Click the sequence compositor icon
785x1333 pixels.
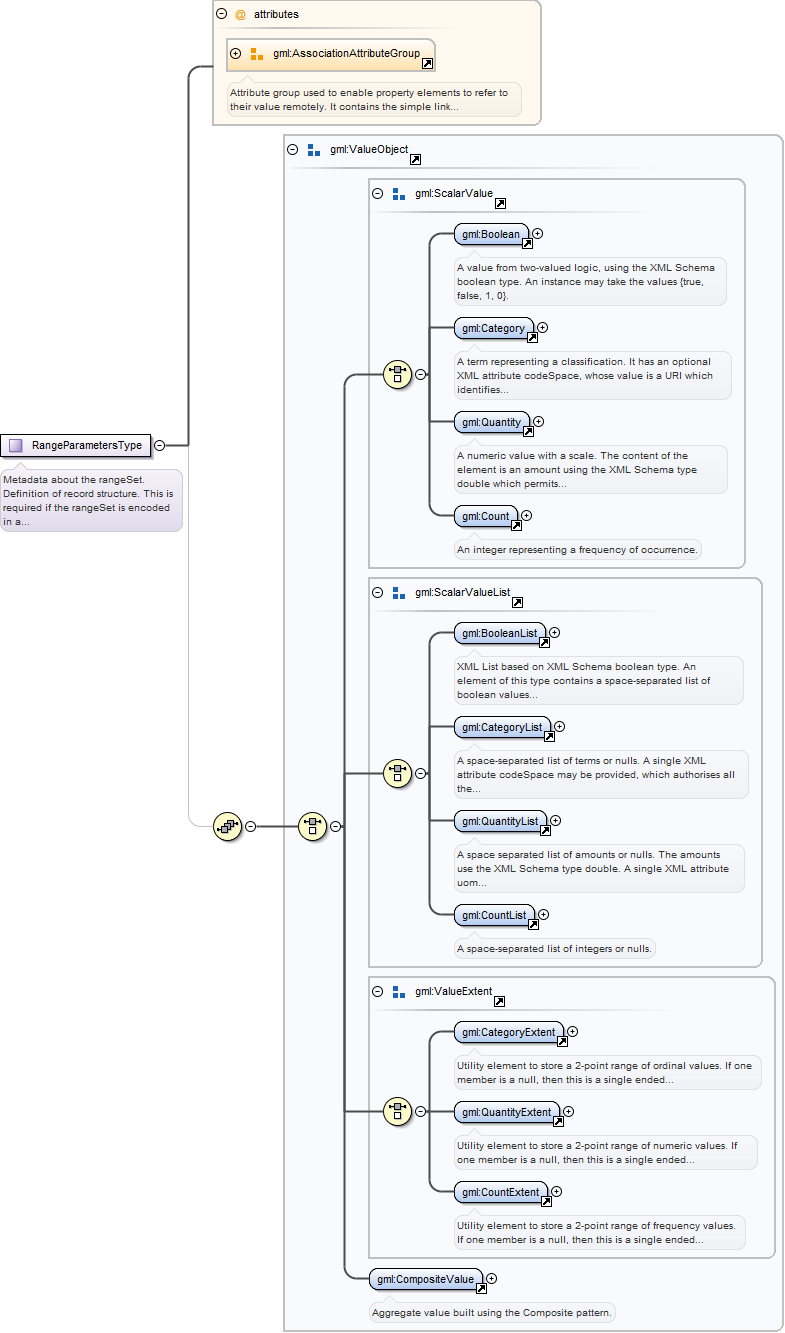228,826
